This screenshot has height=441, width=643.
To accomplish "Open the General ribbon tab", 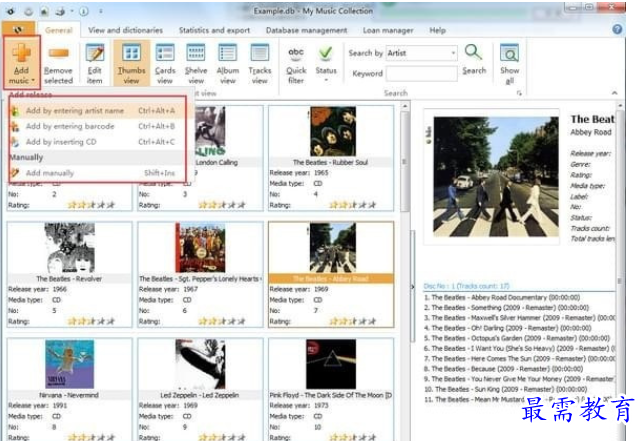I will [x=59, y=30].
